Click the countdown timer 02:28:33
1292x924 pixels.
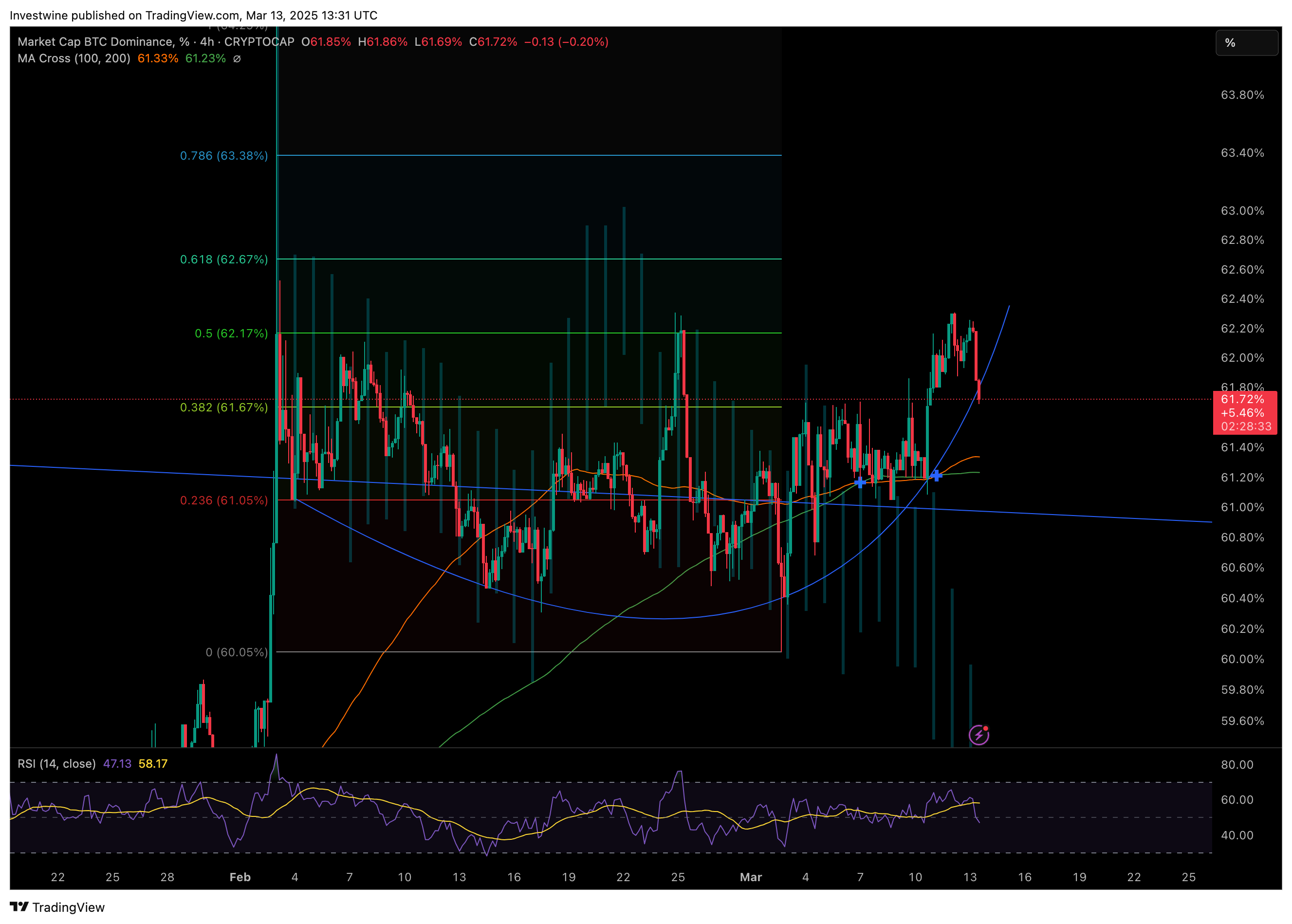click(1246, 426)
